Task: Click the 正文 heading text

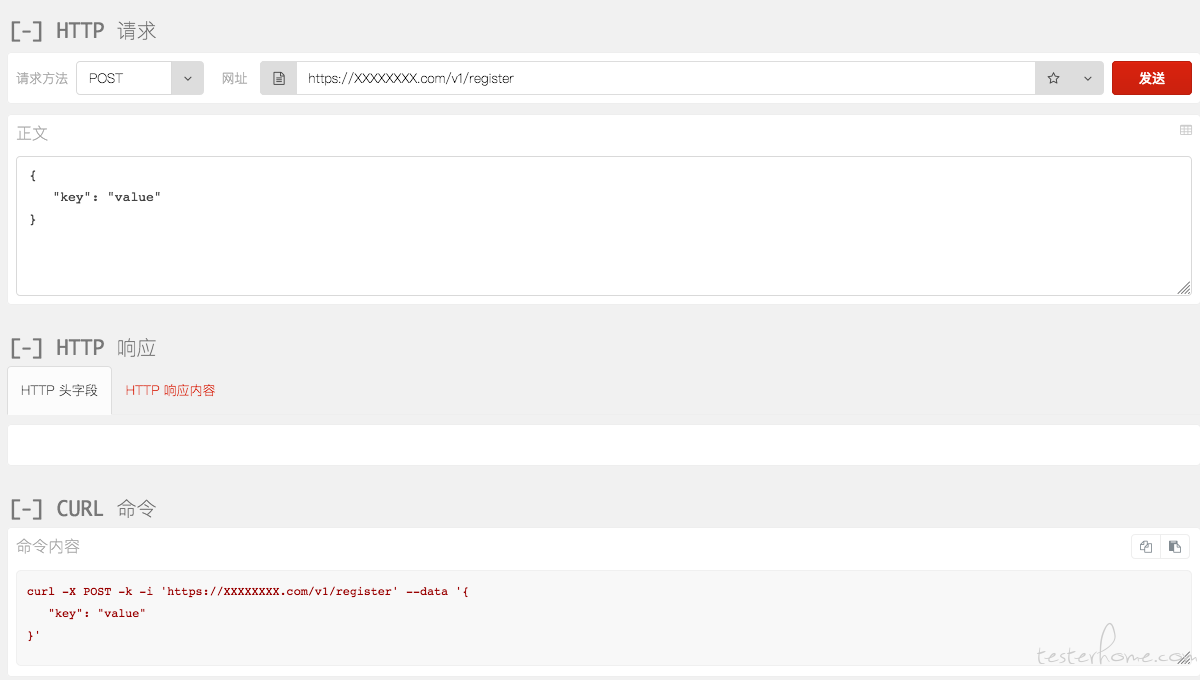Action: [32, 133]
